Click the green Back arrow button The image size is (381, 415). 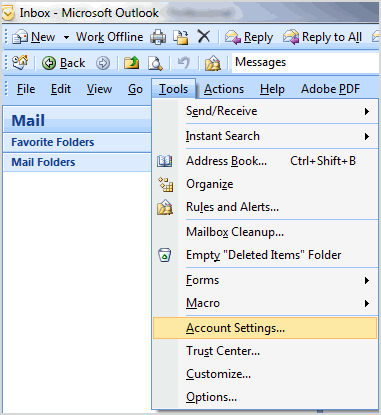(x=63, y=63)
